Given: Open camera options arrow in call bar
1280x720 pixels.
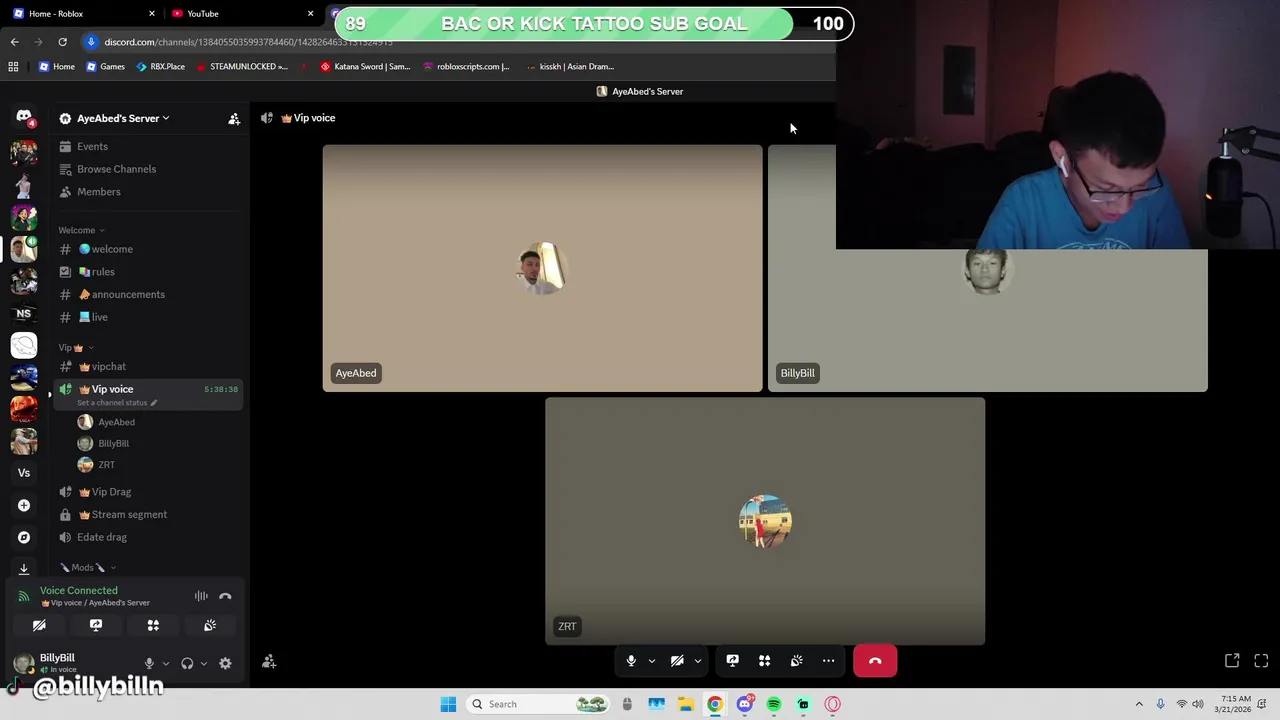Looking at the screenshot, I should tap(697, 661).
